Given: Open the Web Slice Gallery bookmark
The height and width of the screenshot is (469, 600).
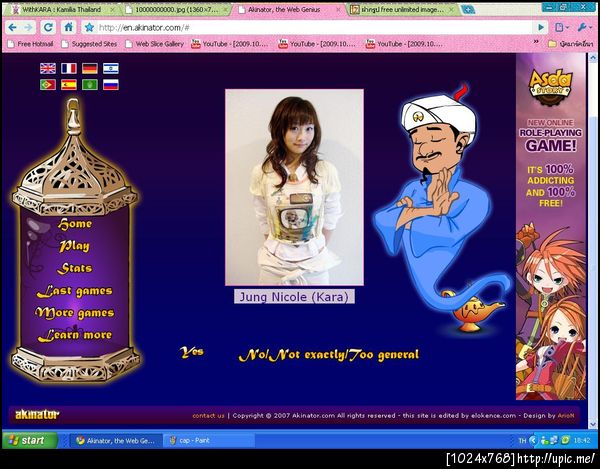Looking at the screenshot, I should [155, 44].
